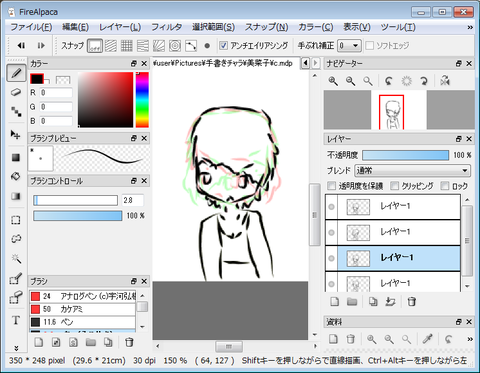Click the rainbow hue bar
The image size is (480, 373).
point(142,99)
